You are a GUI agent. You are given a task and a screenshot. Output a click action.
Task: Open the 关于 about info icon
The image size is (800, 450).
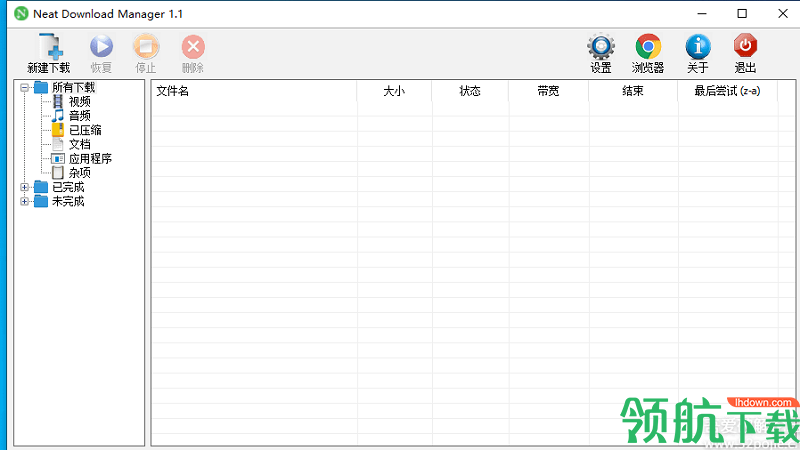coord(698,46)
